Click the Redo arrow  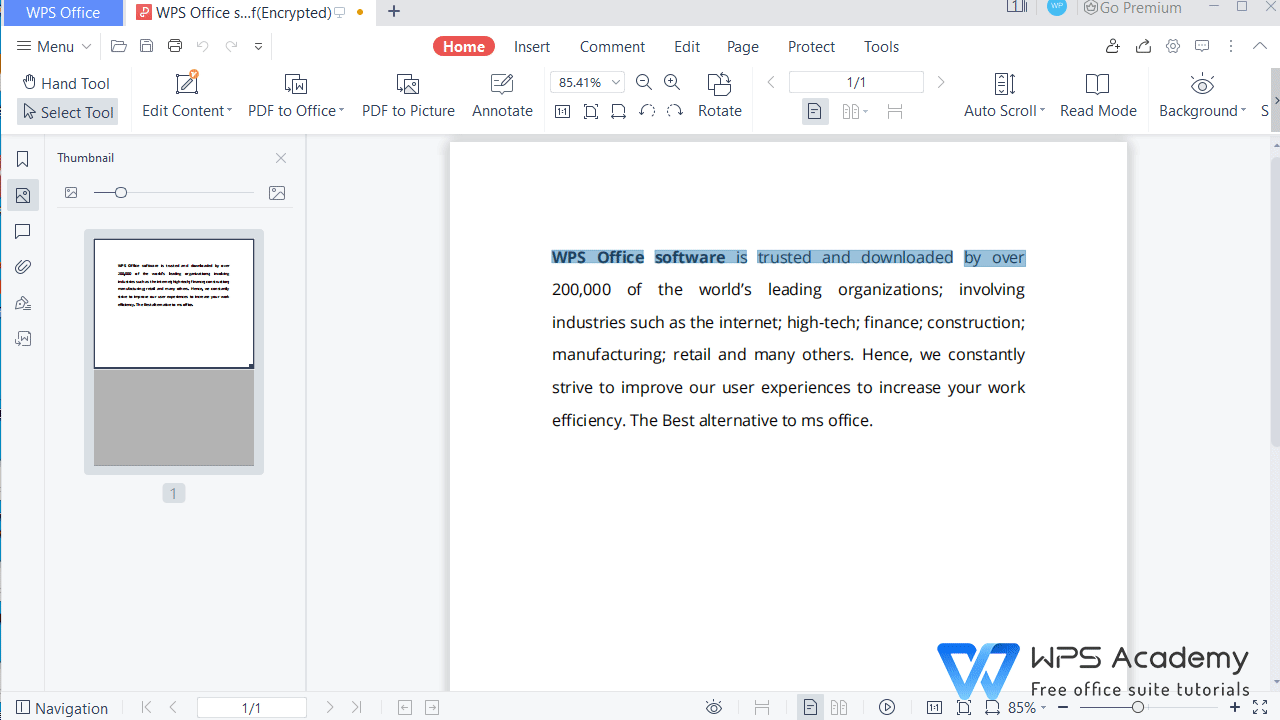coord(231,46)
